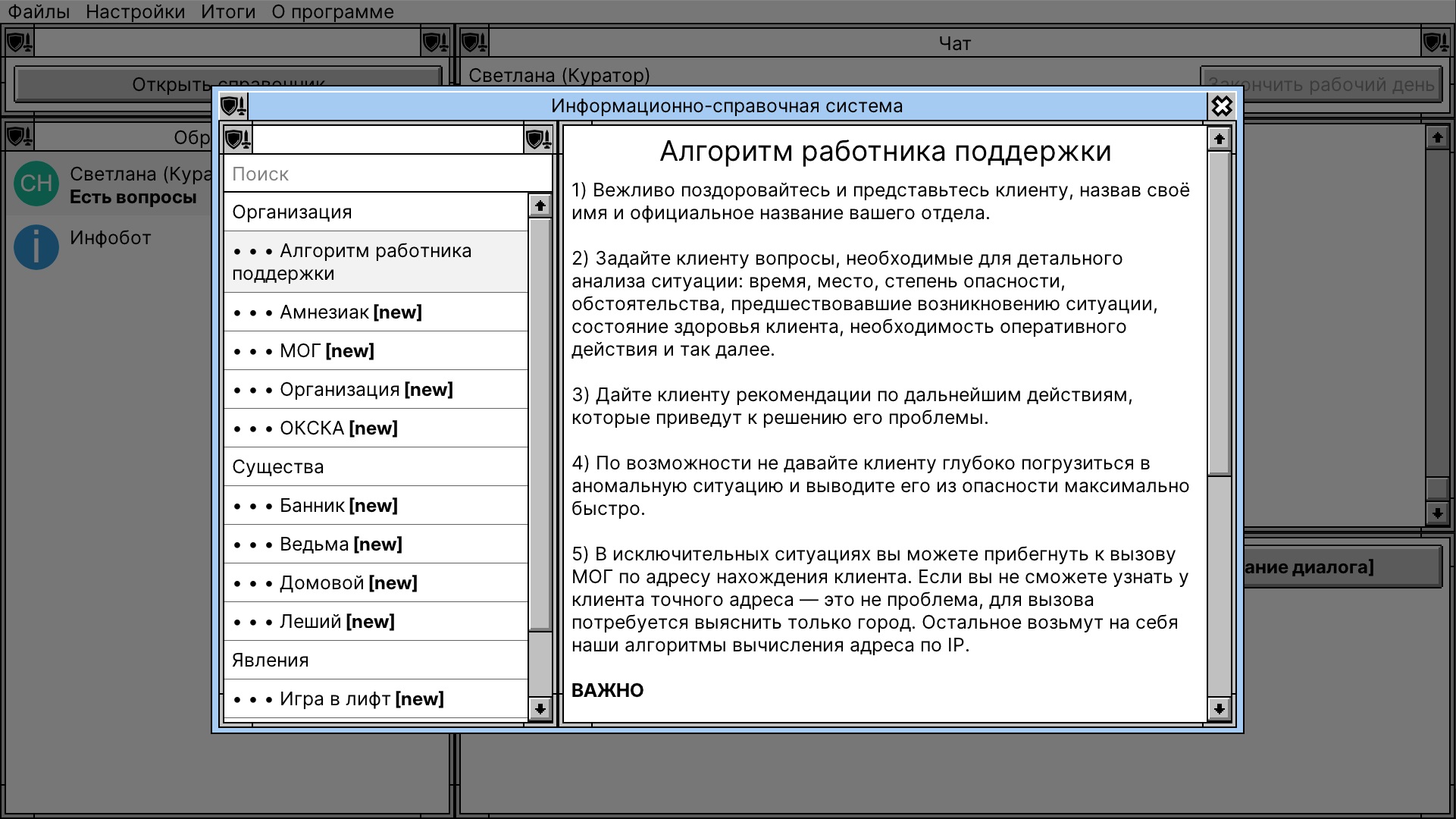
Task: Open the Леший [new] article
Action: coord(376,622)
